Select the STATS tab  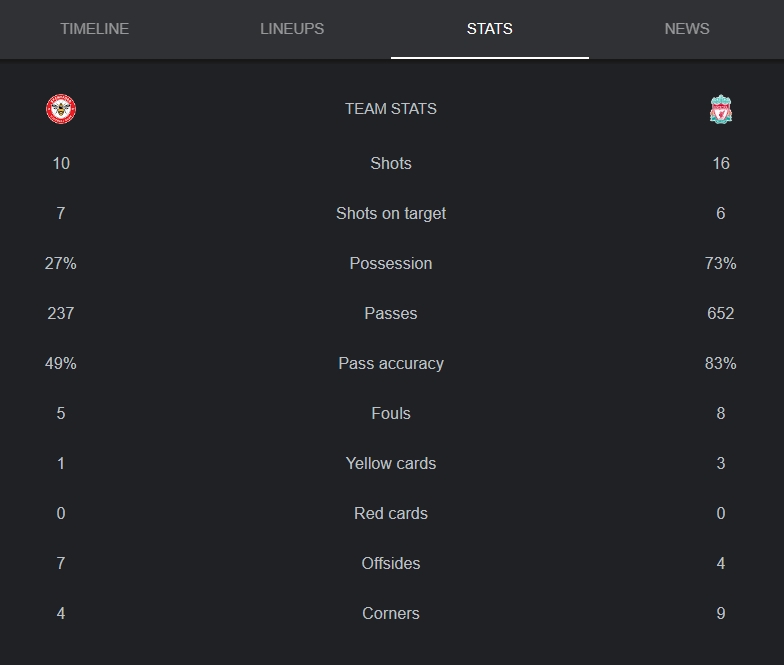(x=490, y=29)
